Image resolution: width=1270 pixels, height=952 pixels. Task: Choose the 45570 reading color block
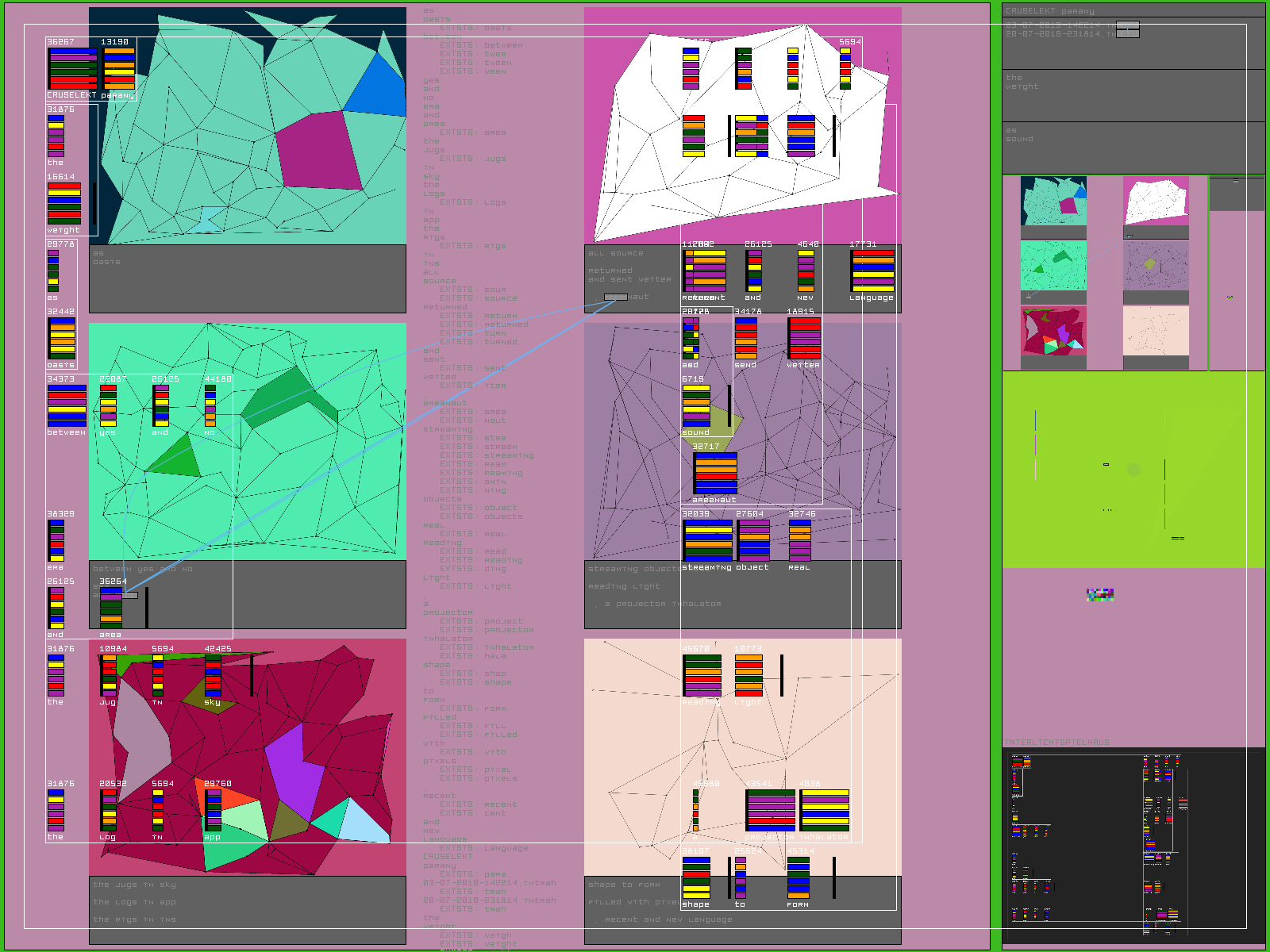(x=702, y=676)
